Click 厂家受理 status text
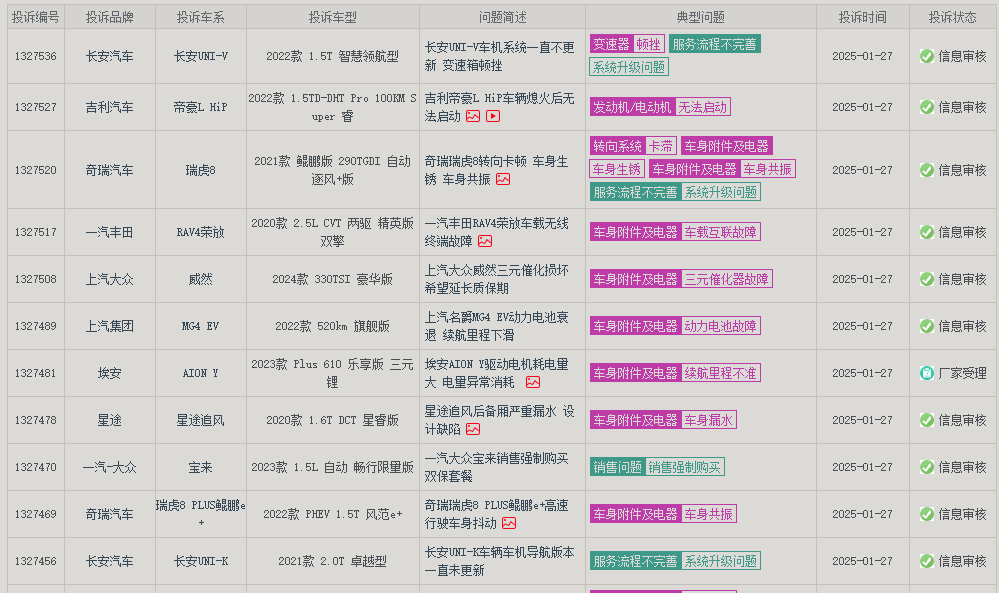The height and width of the screenshot is (593, 999). point(962,373)
